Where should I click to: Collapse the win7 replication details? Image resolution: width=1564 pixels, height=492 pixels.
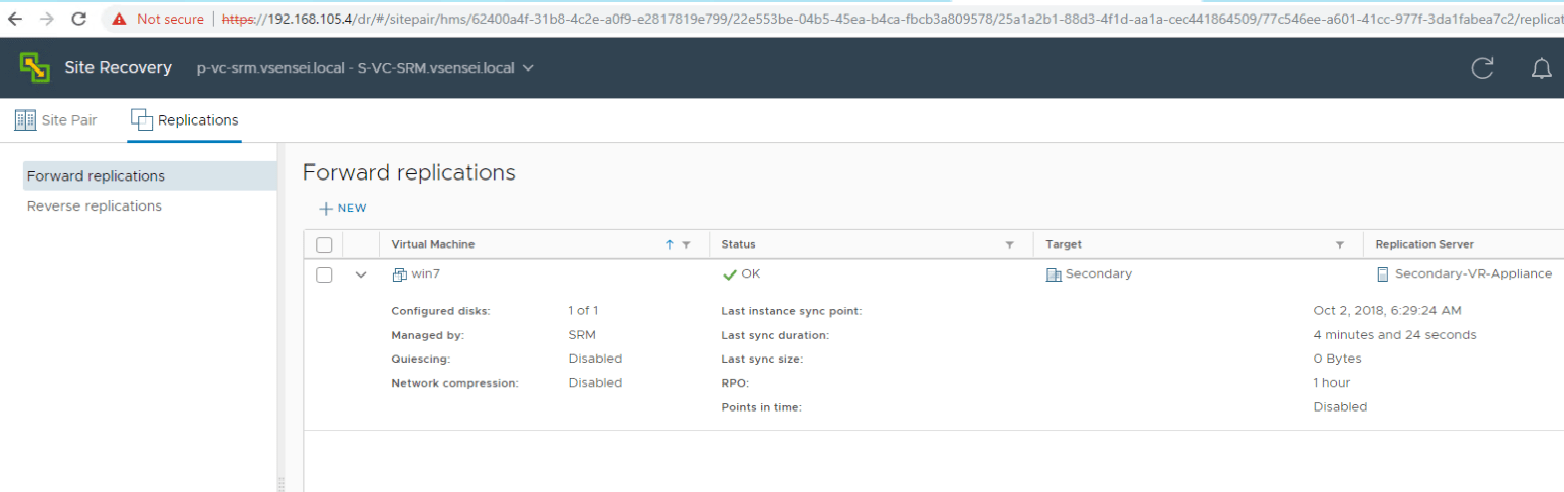361,275
